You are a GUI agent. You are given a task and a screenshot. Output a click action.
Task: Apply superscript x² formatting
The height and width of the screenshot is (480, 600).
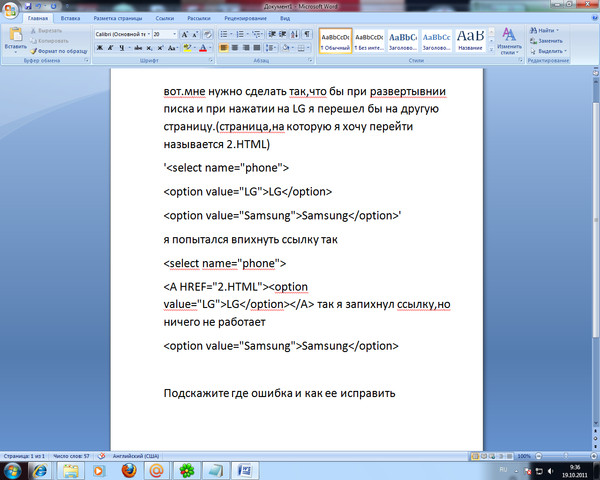[x=160, y=48]
